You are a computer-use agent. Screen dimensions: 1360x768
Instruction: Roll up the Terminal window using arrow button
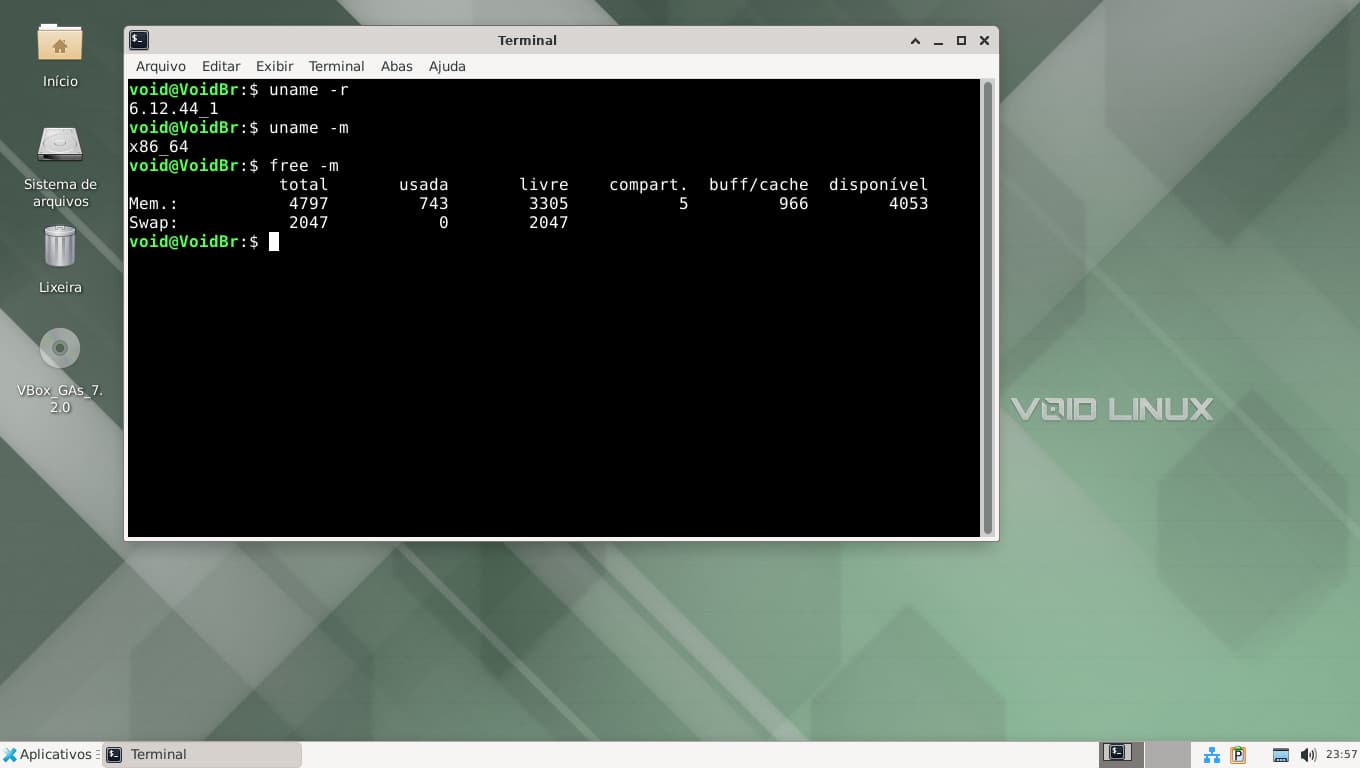pos(915,41)
